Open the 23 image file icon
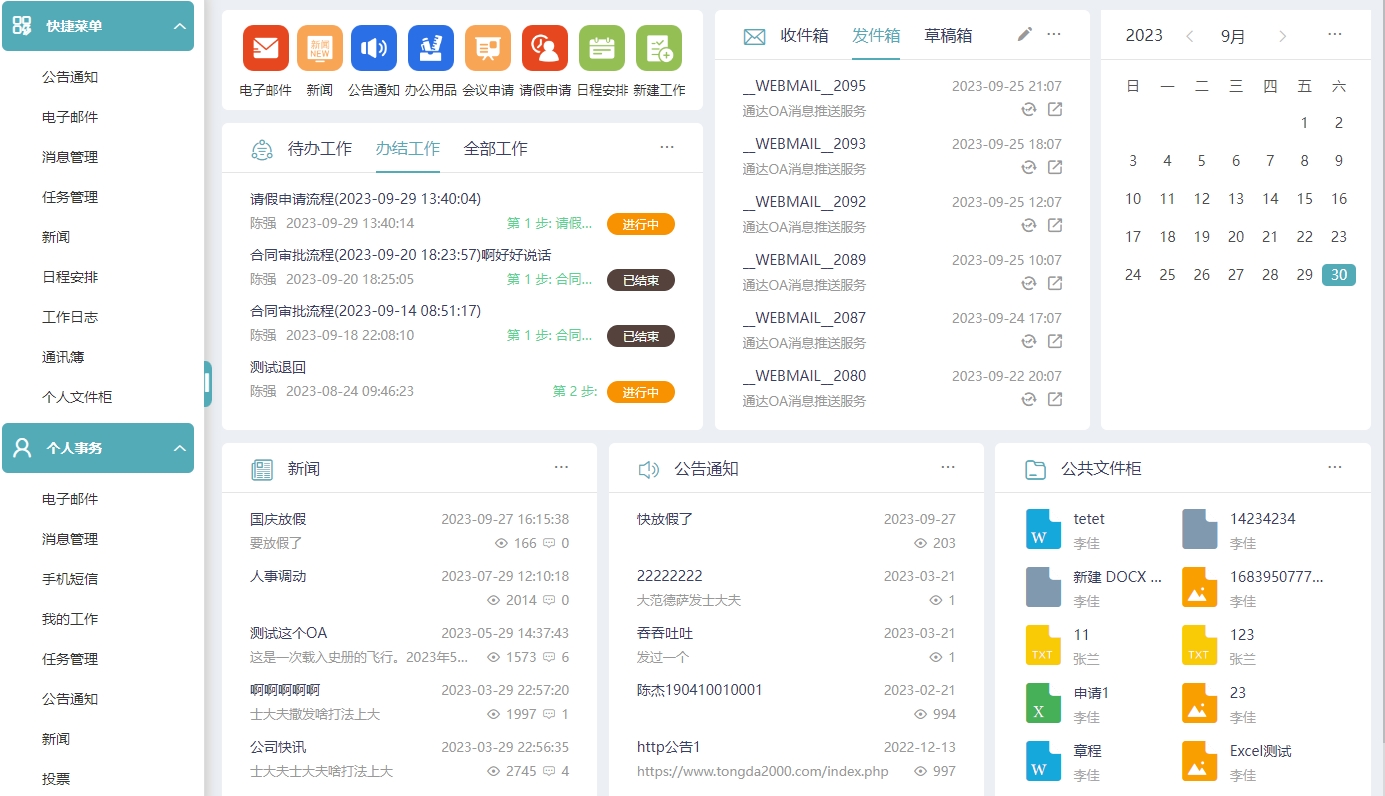Image resolution: width=1385 pixels, height=796 pixels. [x=1199, y=703]
